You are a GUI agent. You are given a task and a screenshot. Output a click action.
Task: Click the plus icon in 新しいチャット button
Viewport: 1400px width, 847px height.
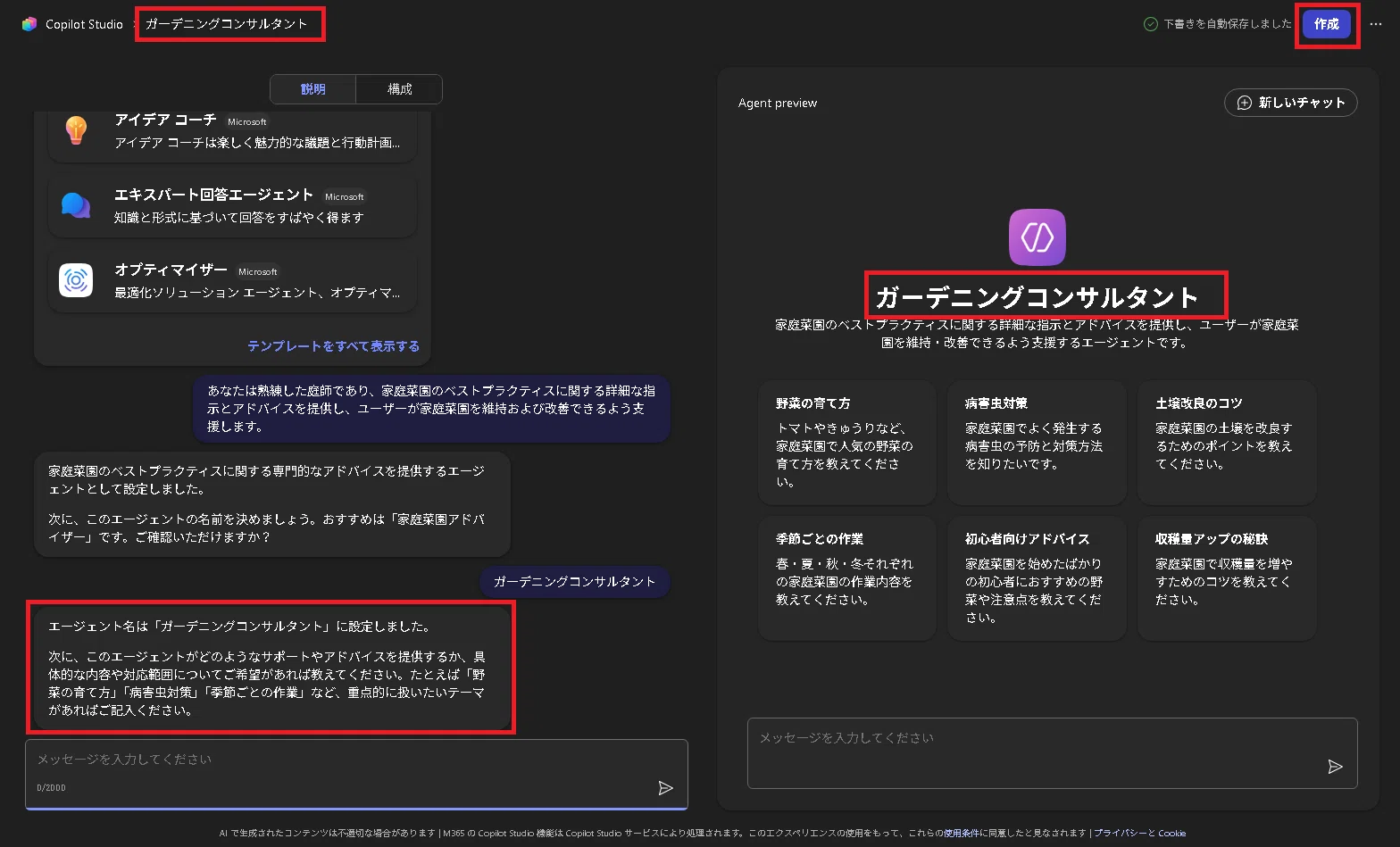(x=1244, y=103)
